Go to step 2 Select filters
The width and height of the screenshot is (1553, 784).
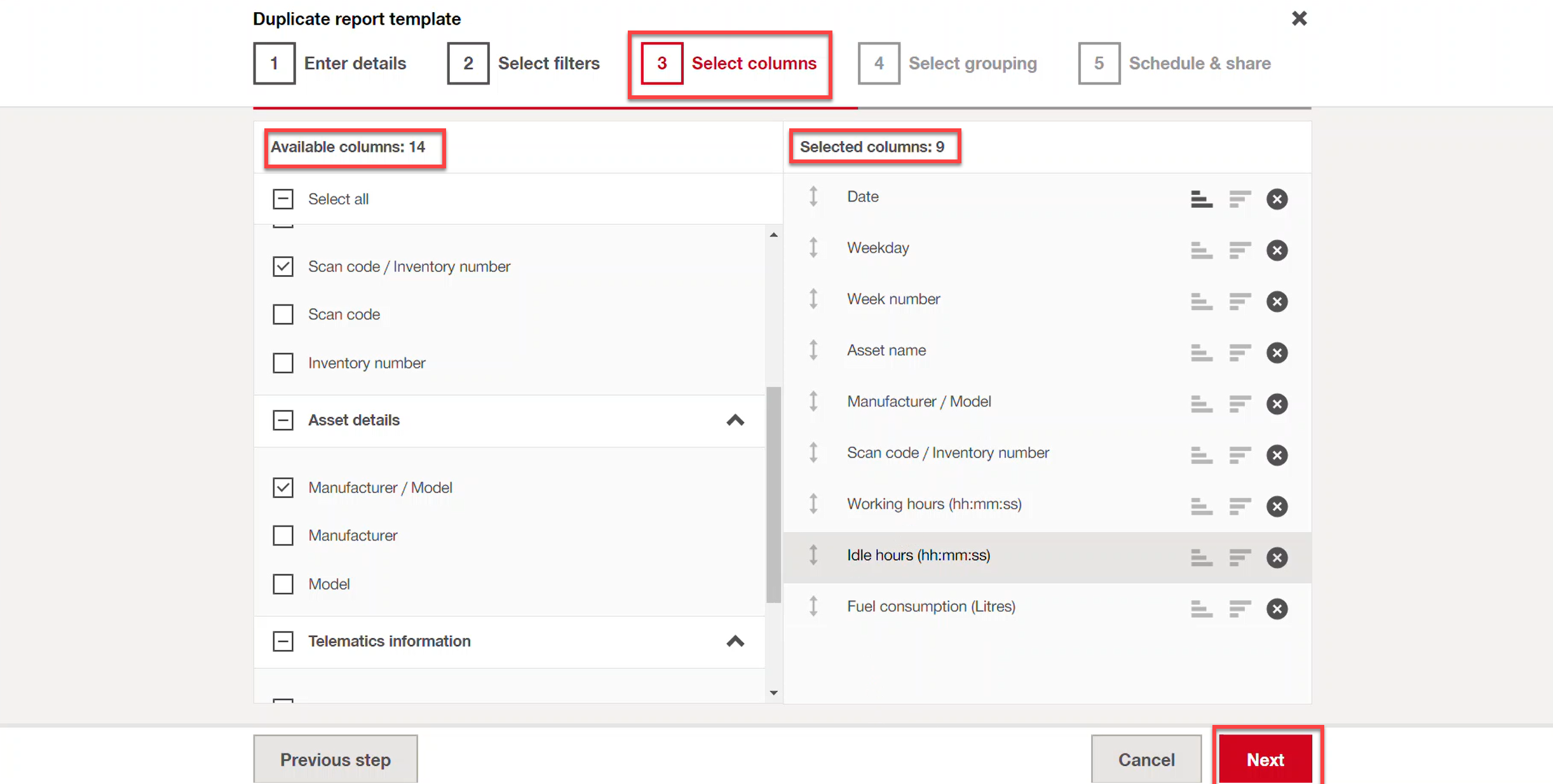pyautogui.click(x=523, y=63)
